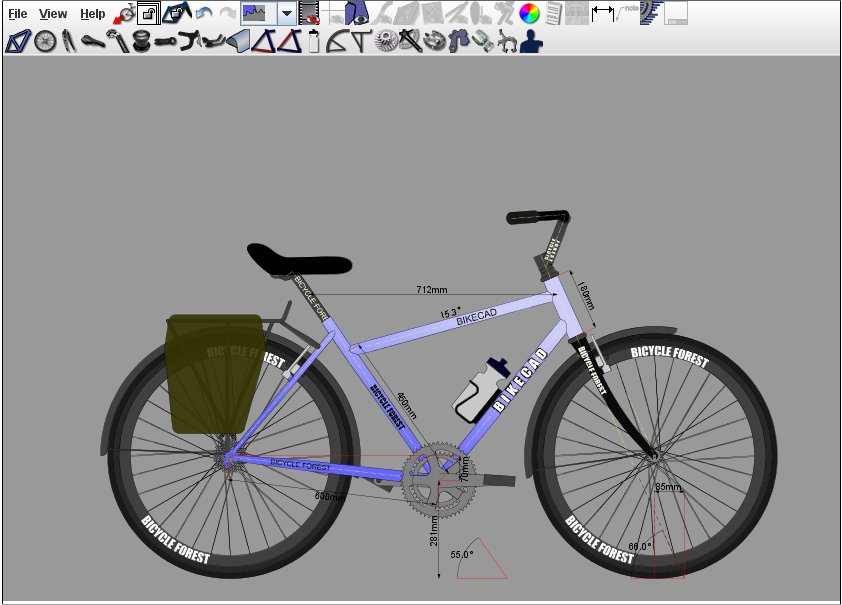842x605 pixels.
Task: Open the wheel settings icon
Action: (45, 41)
